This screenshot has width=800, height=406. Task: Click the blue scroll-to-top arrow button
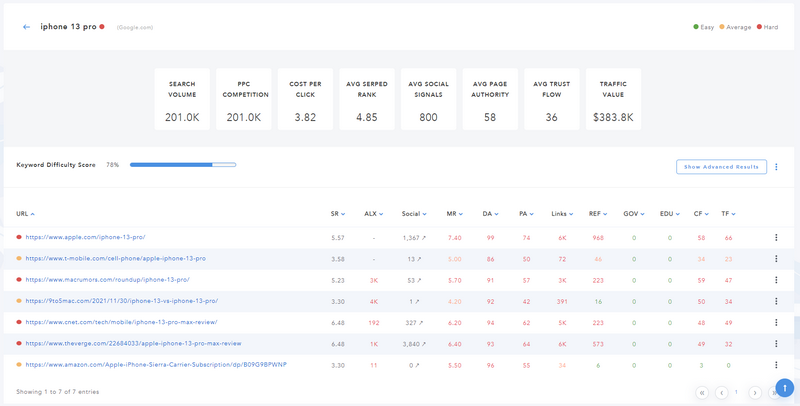click(785, 388)
